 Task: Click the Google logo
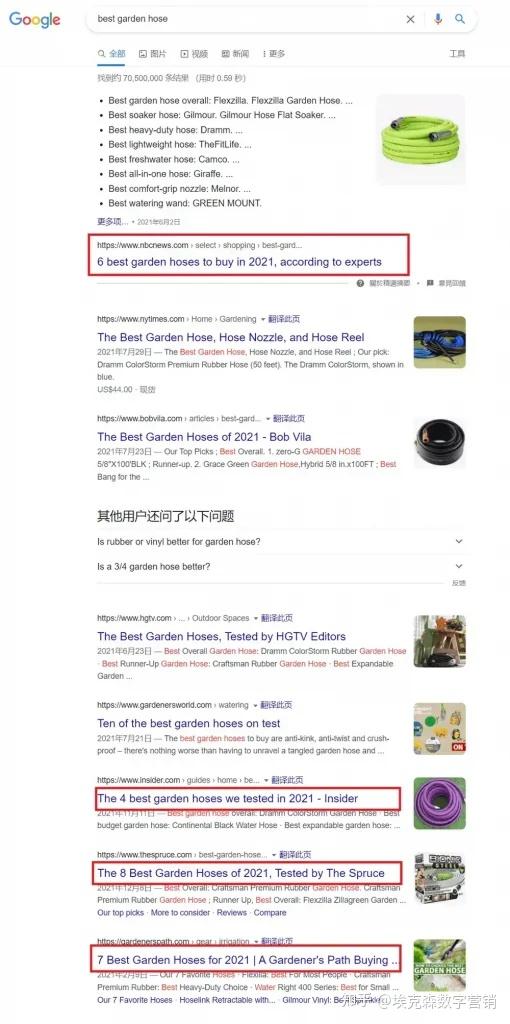(x=35, y=20)
